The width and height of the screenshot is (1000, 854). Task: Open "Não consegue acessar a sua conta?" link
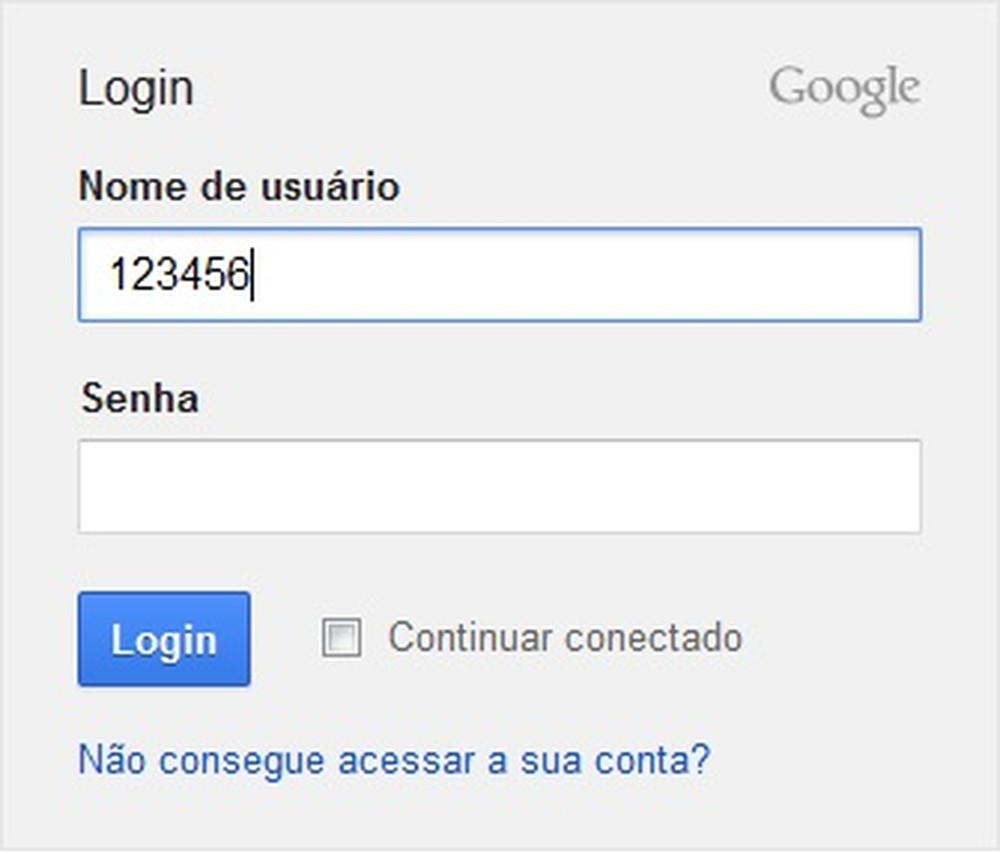pos(394,760)
